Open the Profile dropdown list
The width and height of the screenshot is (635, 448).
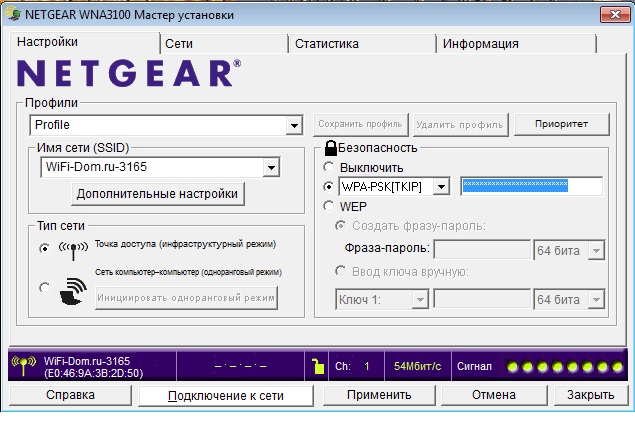click(293, 126)
